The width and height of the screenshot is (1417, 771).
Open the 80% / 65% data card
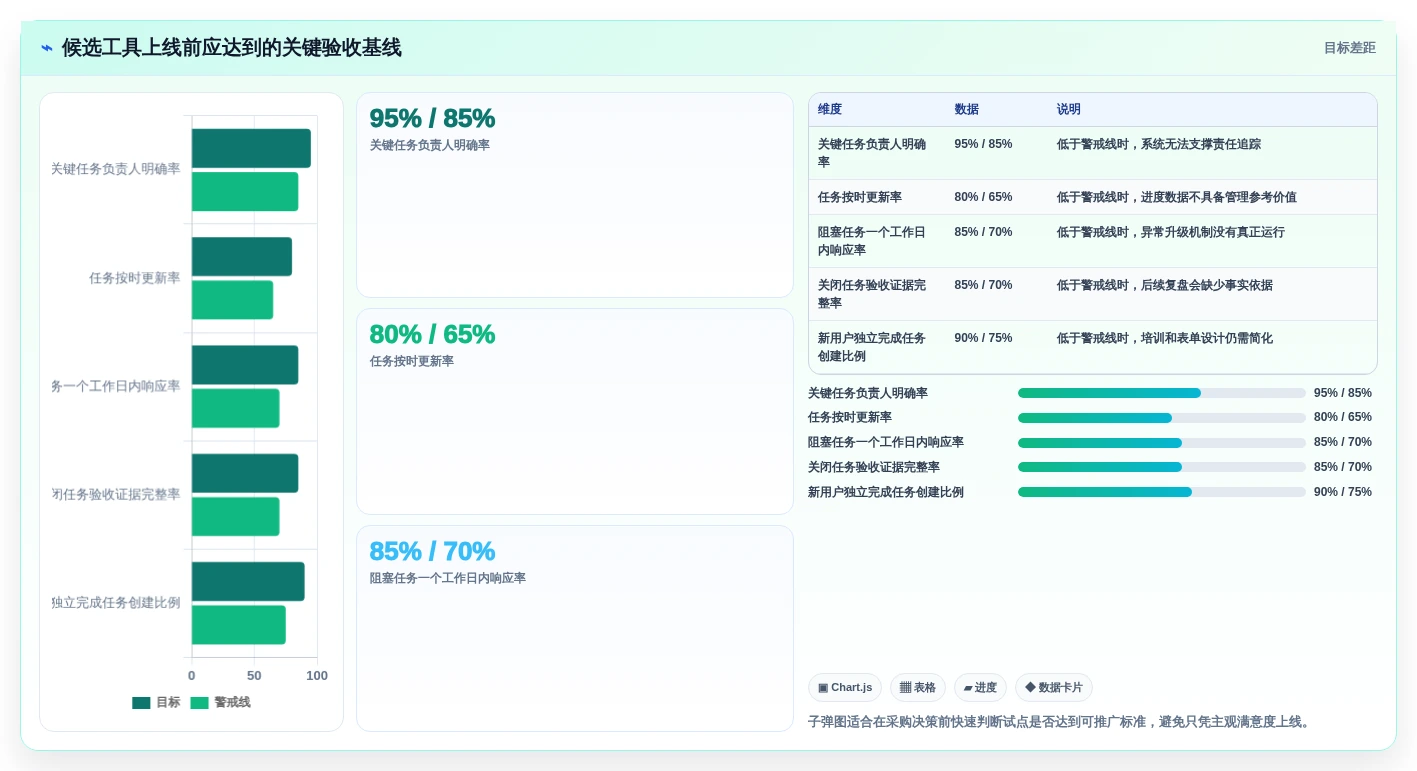(x=575, y=411)
